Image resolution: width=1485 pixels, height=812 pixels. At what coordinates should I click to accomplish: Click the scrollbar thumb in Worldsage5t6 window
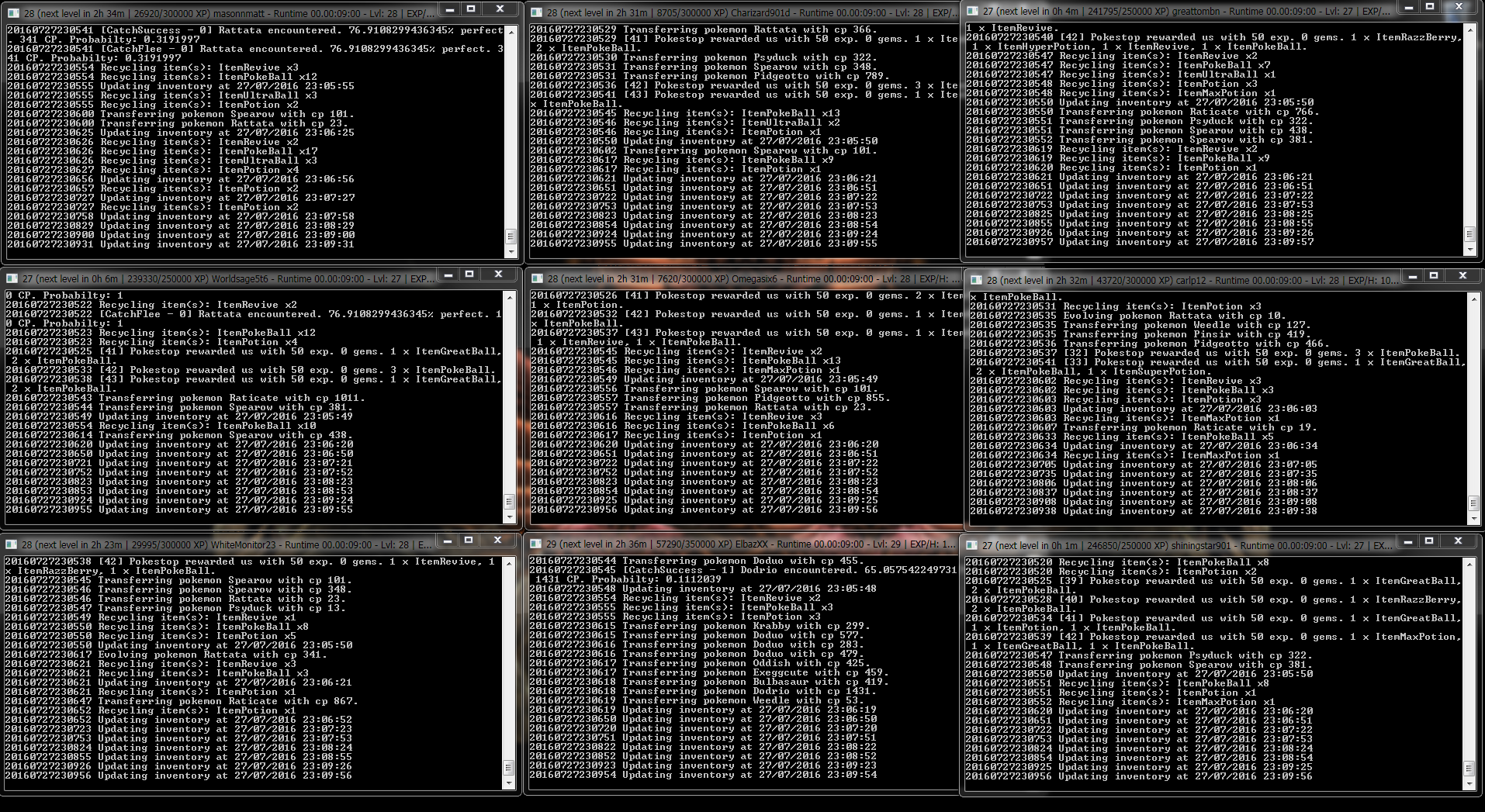pyautogui.click(x=510, y=501)
